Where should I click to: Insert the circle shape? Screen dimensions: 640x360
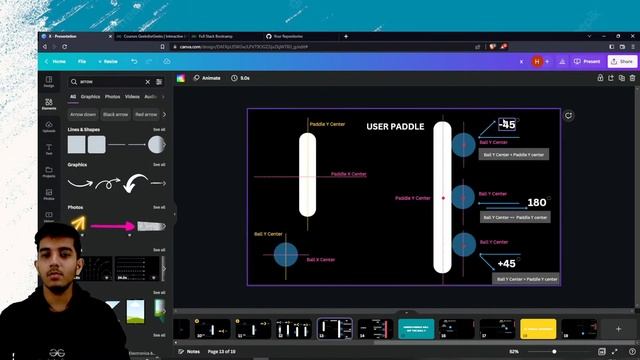pyautogui.click(x=156, y=144)
